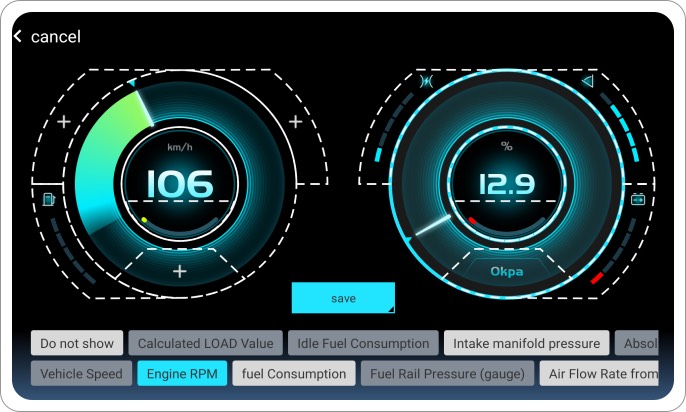Tap the 106 km/h speed readout
This screenshot has height=412, width=686.
coord(180,183)
